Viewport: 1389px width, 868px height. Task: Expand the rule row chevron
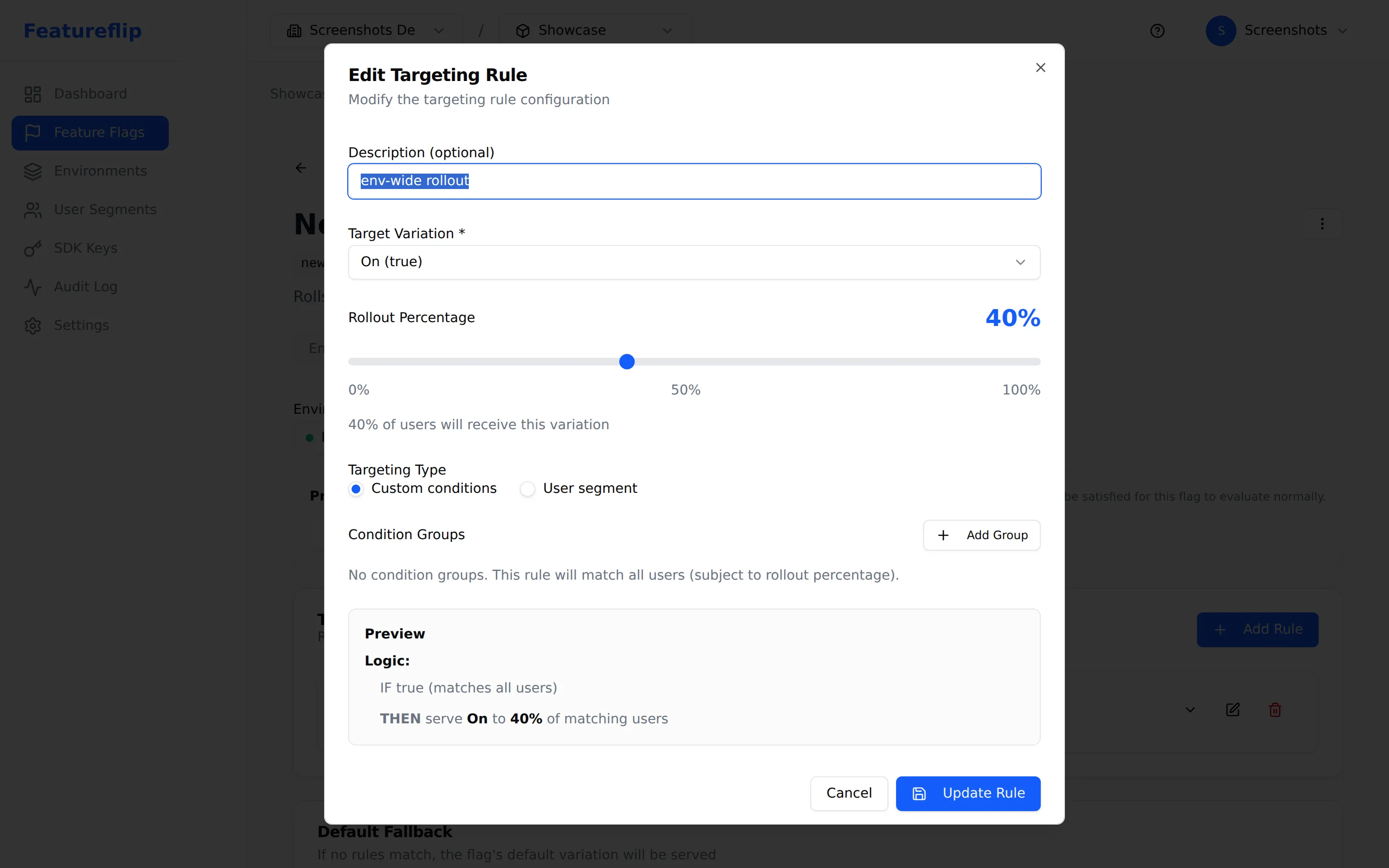[1190, 710]
